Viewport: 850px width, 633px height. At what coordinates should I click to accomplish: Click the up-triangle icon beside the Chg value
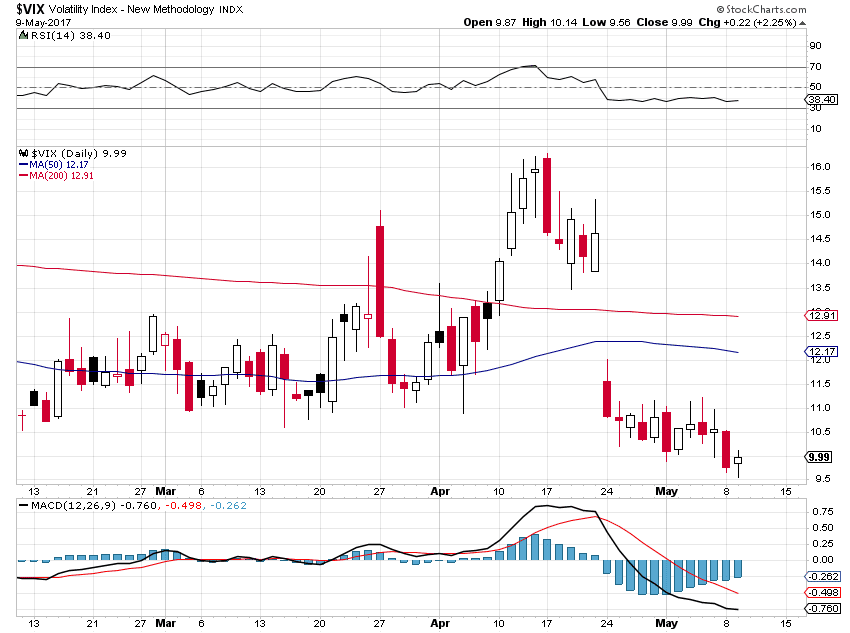coord(802,23)
